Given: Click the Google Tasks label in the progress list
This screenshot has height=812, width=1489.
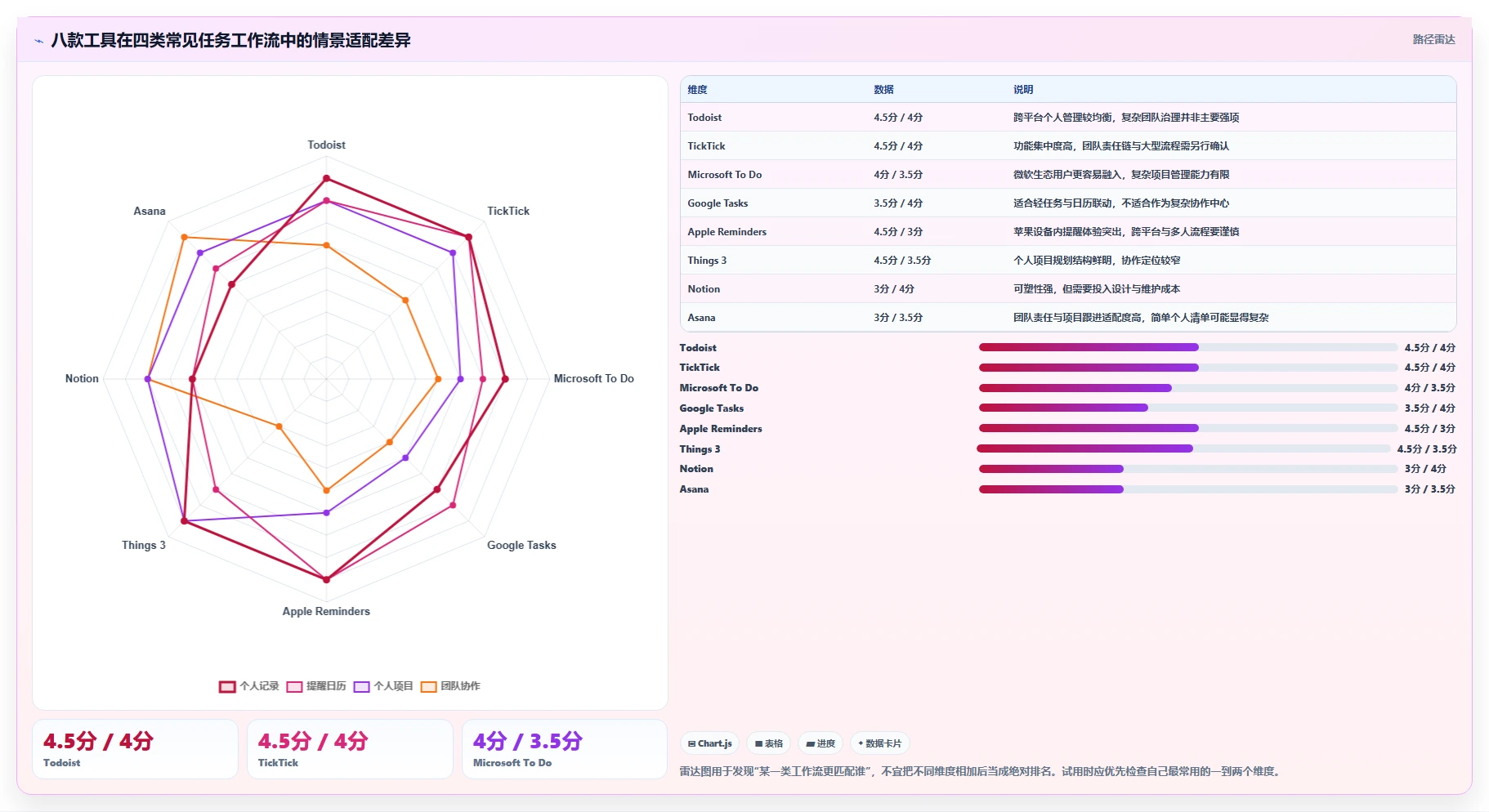Looking at the screenshot, I should coord(712,408).
